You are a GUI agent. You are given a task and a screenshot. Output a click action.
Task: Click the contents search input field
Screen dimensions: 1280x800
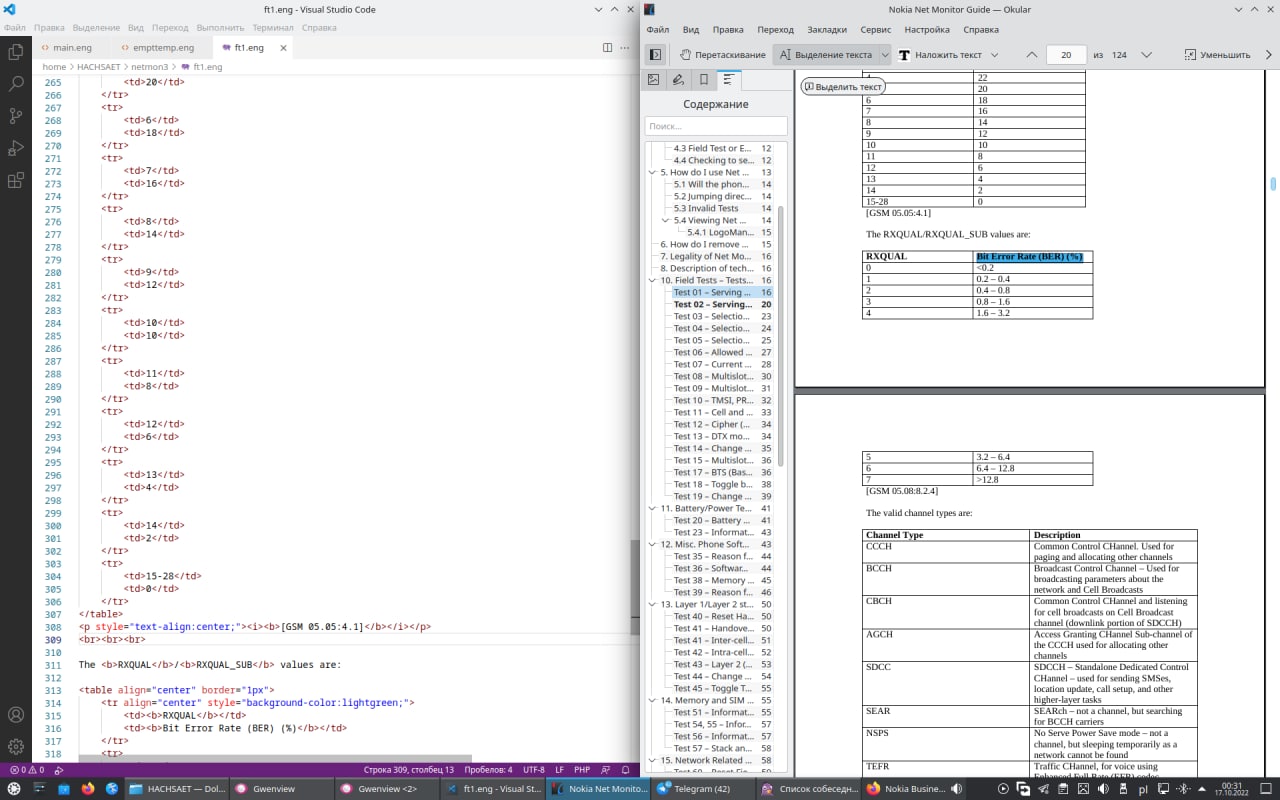coord(715,126)
